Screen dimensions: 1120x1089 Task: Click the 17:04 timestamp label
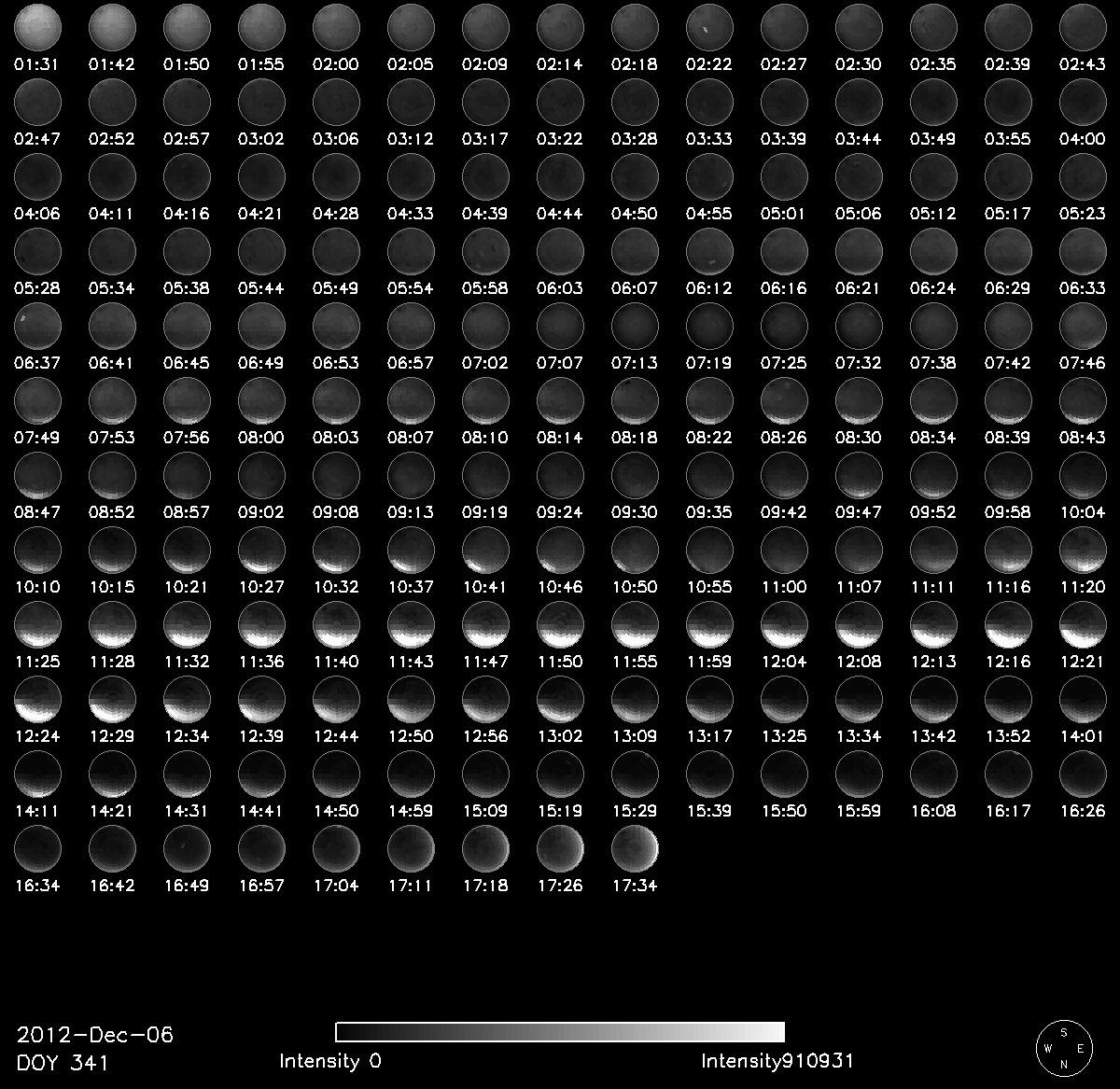coord(336,886)
